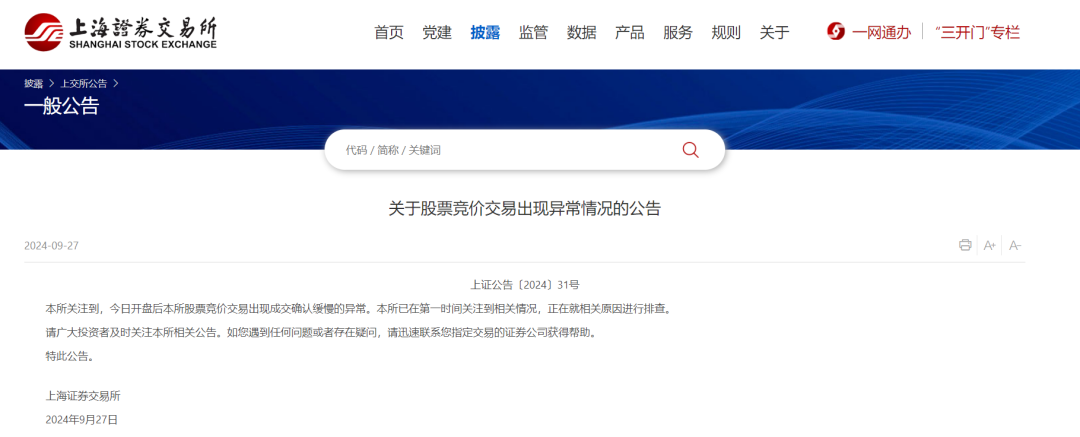Click the paragraph starting 本所关注到
Viewport: 1080px width, 437px height.
(358, 308)
